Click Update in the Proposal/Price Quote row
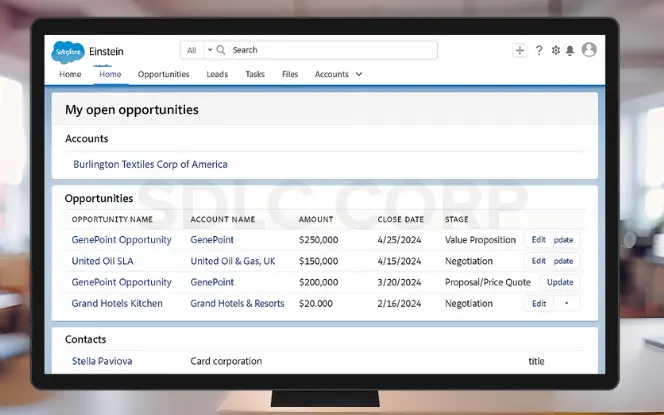Viewport: 664px width, 415px height. tap(560, 282)
